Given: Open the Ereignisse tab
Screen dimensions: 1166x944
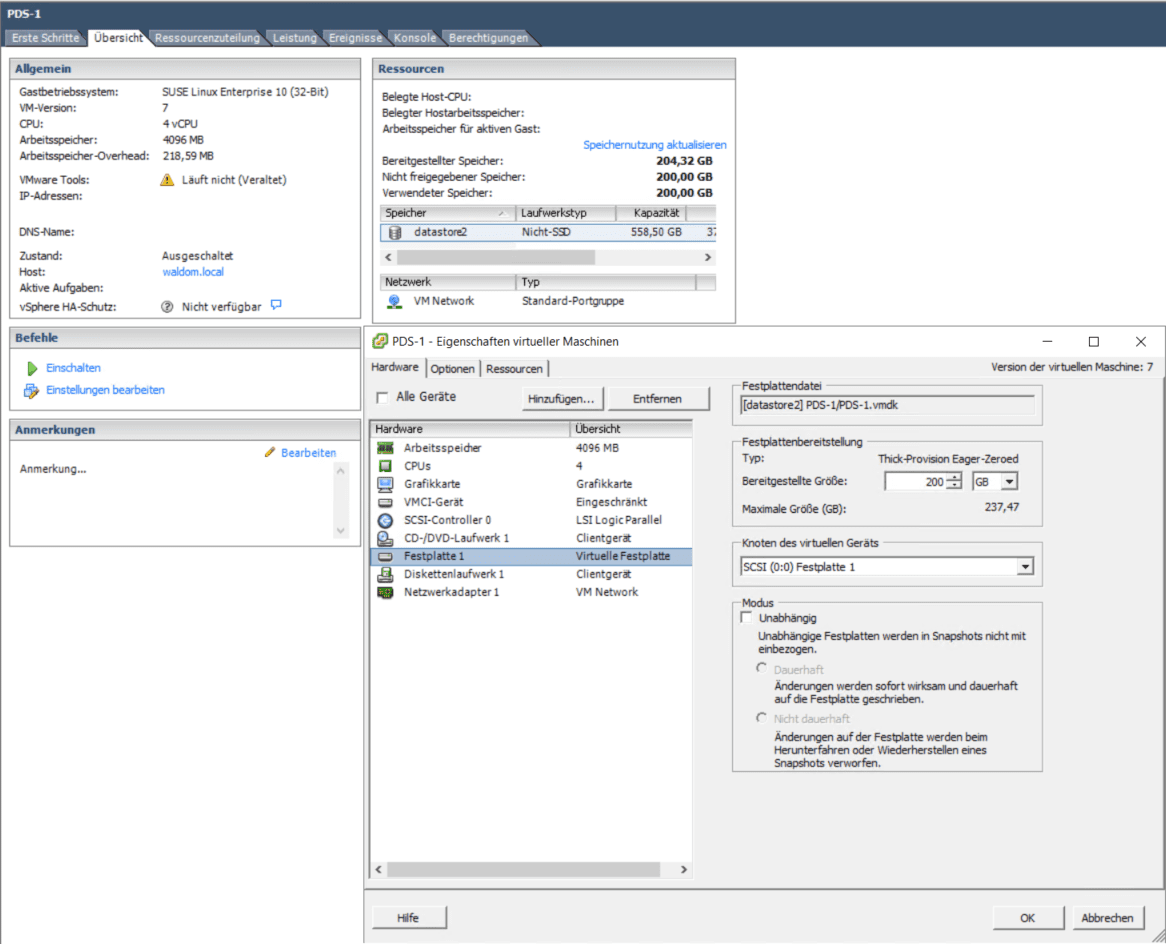Looking at the screenshot, I should (355, 38).
